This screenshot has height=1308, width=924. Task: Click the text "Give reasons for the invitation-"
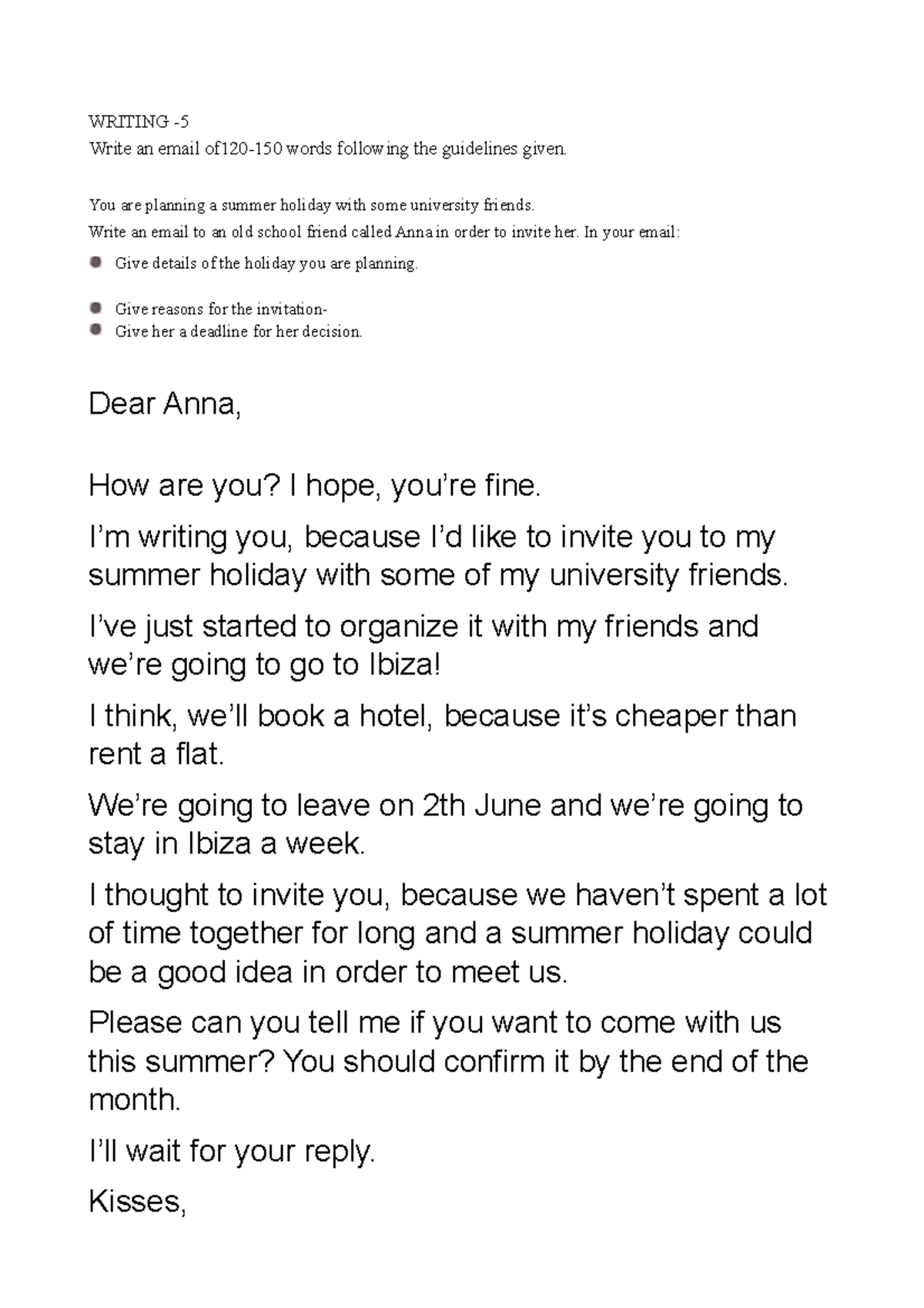(221, 309)
